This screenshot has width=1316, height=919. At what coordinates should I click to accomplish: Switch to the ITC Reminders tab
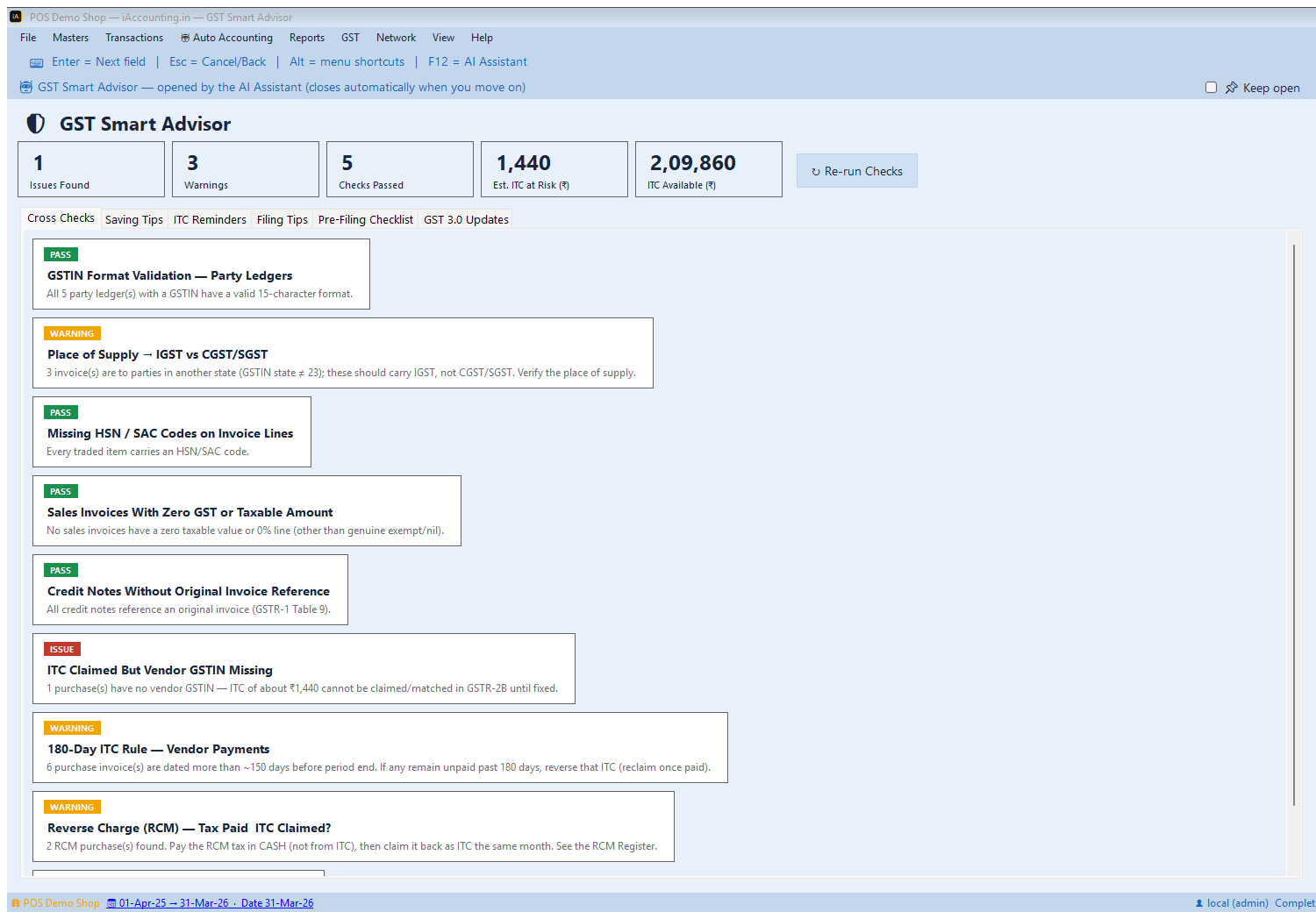pyautogui.click(x=210, y=220)
